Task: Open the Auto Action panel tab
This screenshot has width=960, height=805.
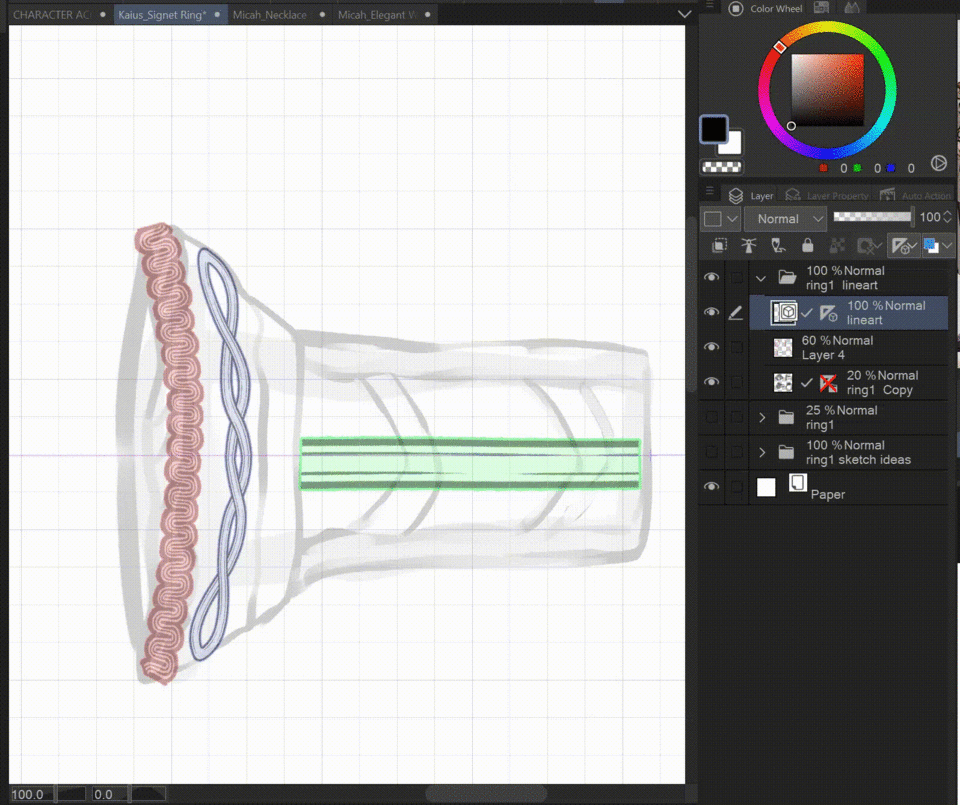Action: pos(917,196)
